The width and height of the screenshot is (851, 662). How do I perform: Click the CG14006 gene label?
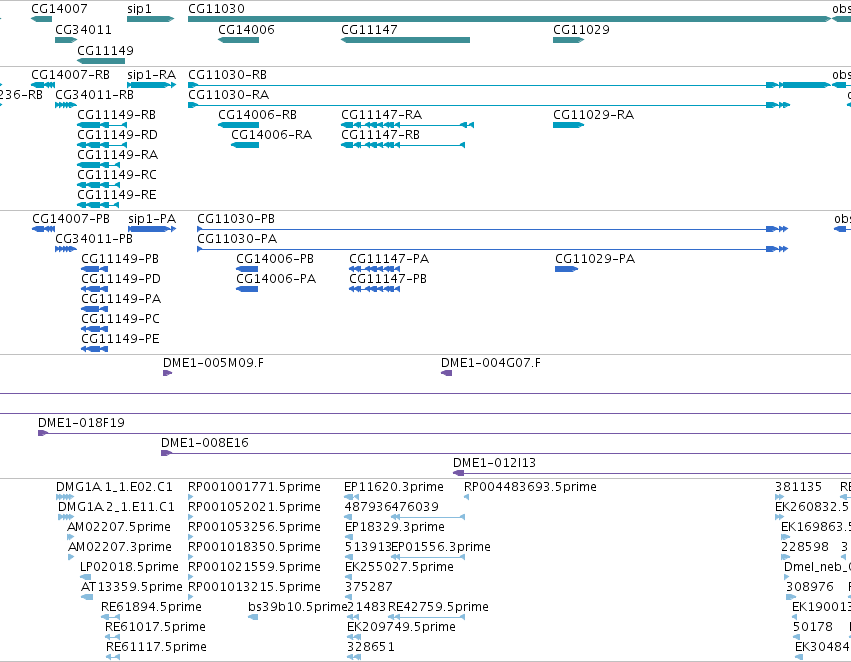tap(246, 29)
